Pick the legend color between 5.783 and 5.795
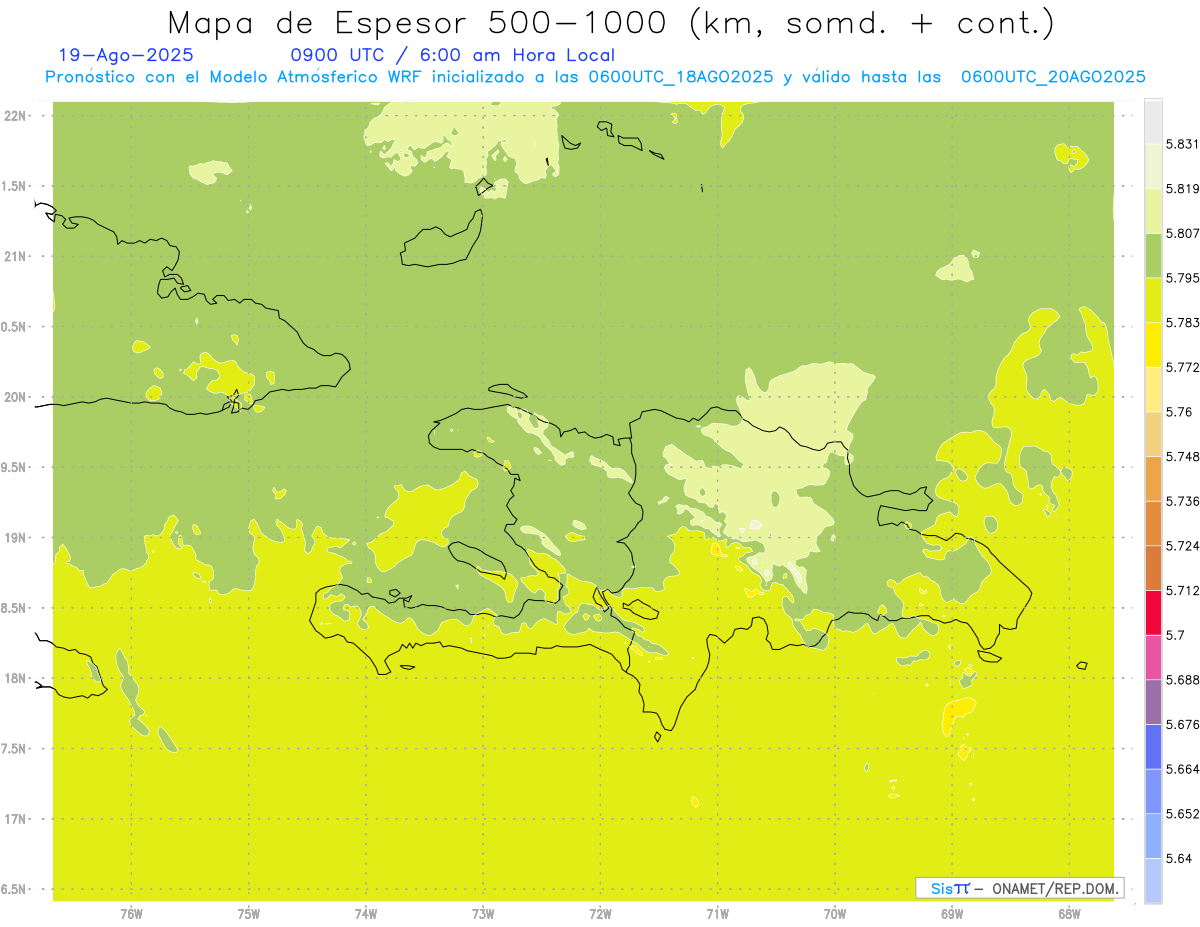 [1153, 300]
